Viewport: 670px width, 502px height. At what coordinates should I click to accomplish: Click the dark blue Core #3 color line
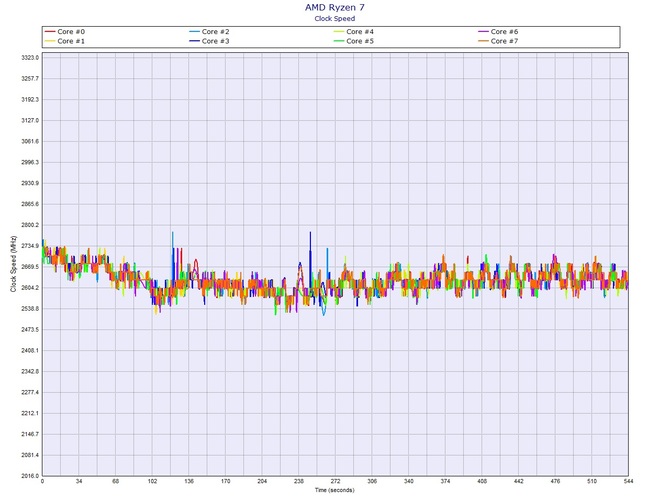[194, 41]
